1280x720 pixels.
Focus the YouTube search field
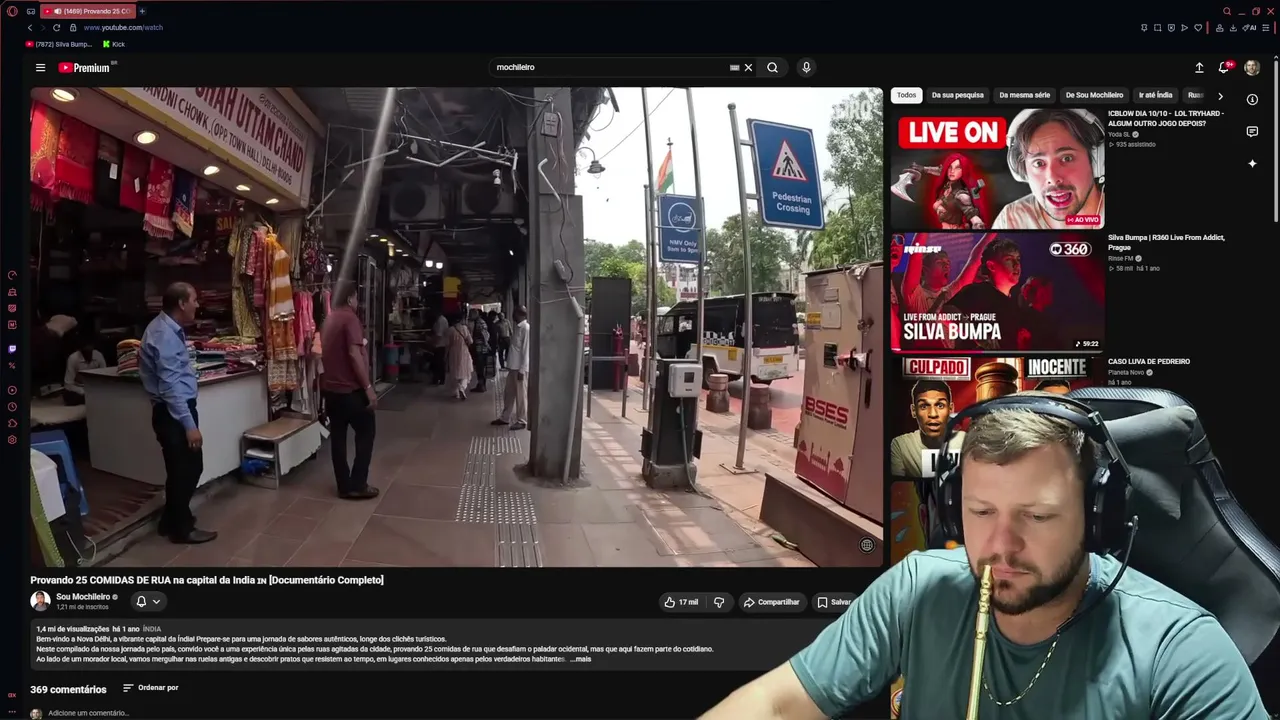(x=610, y=67)
